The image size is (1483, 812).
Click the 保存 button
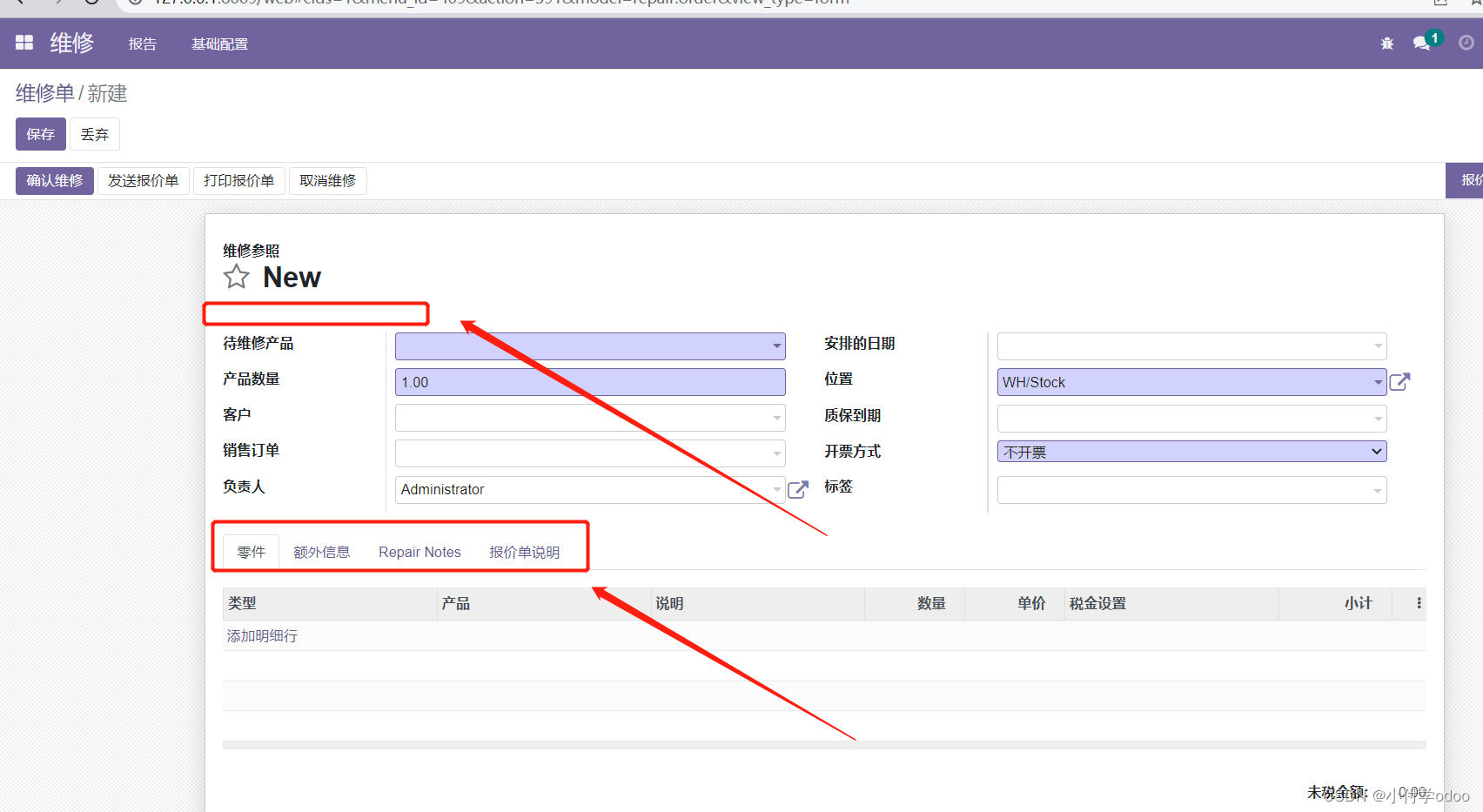(40, 134)
